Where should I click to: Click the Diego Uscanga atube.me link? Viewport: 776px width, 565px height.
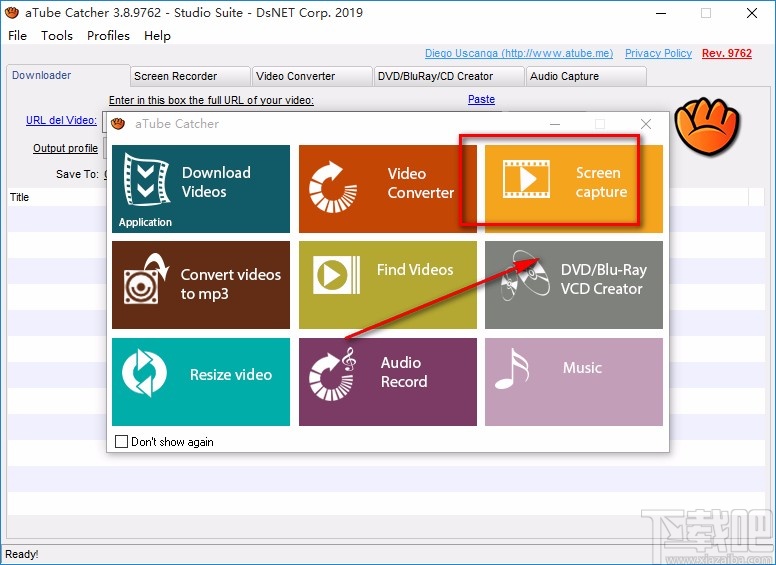[519, 53]
